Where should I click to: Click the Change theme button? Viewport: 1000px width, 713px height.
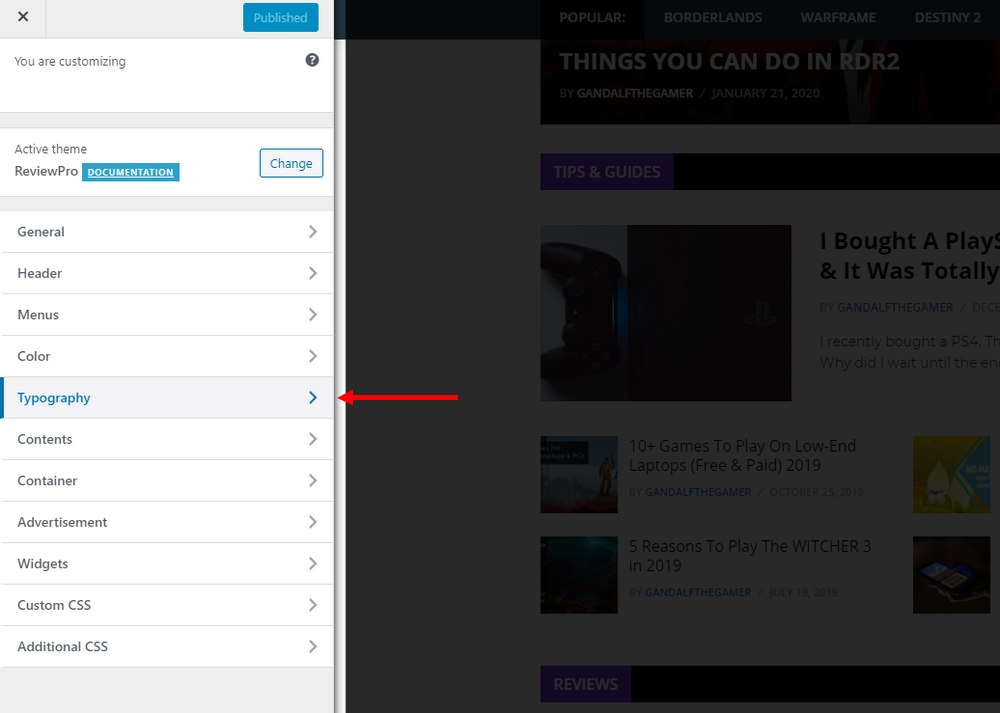[x=291, y=163]
